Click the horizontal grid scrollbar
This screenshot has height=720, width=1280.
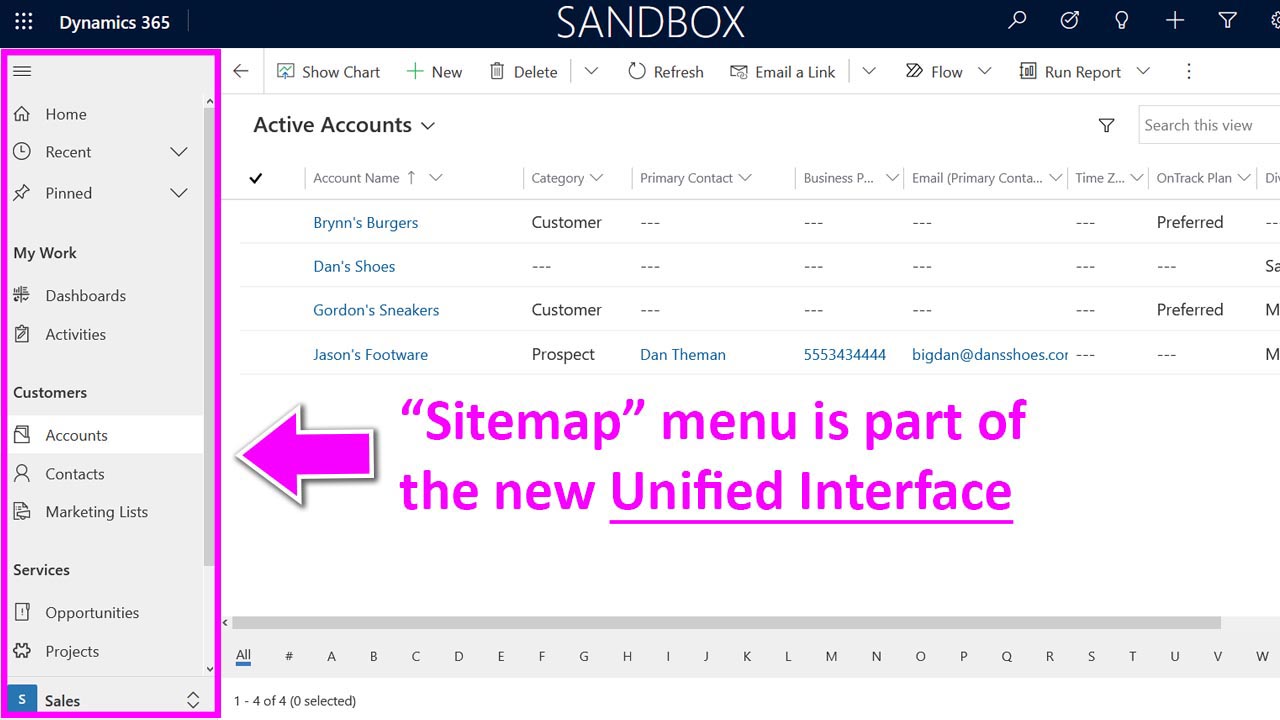pyautogui.click(x=726, y=622)
